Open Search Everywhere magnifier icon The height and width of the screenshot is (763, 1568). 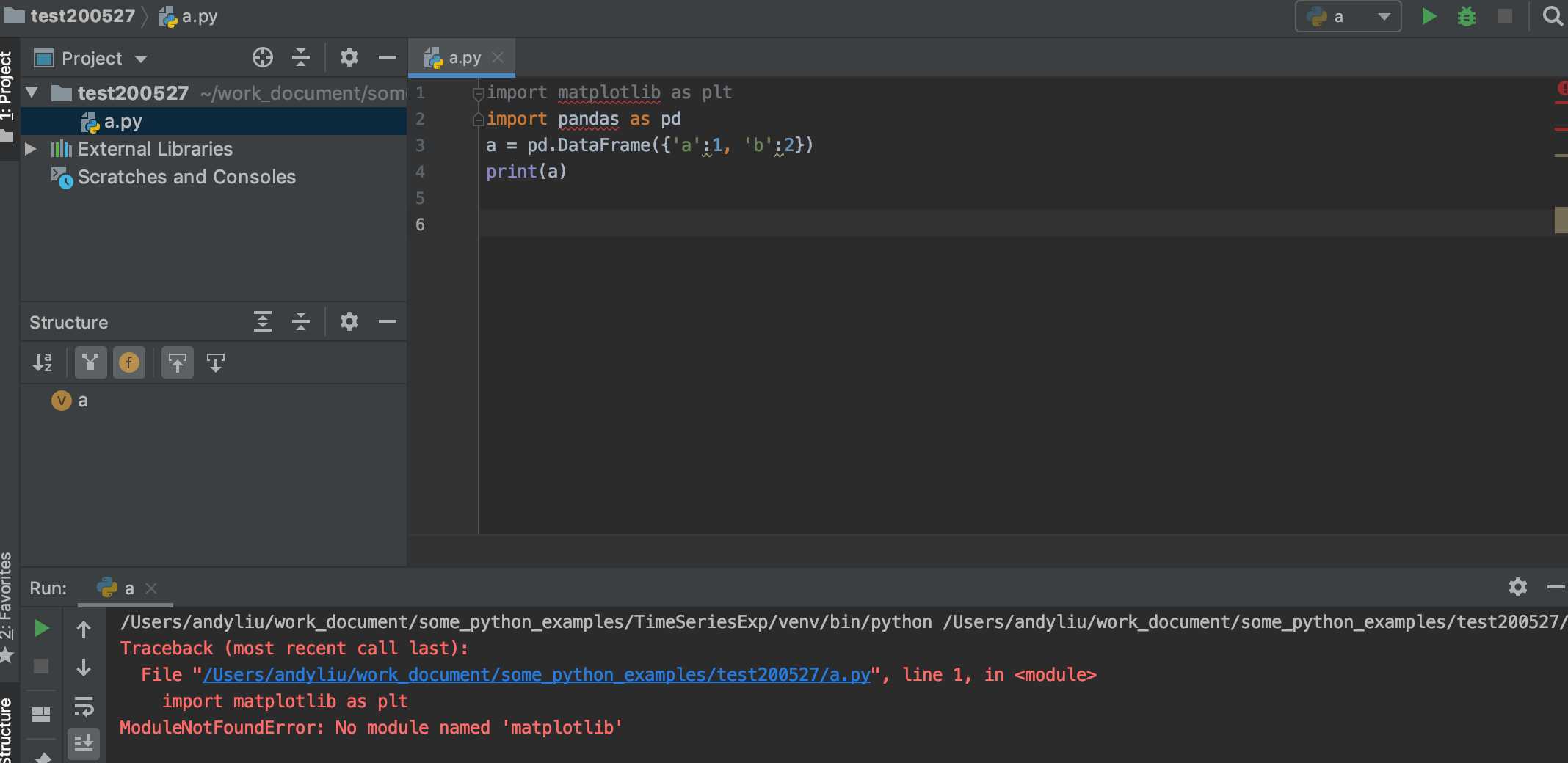pos(1552,16)
